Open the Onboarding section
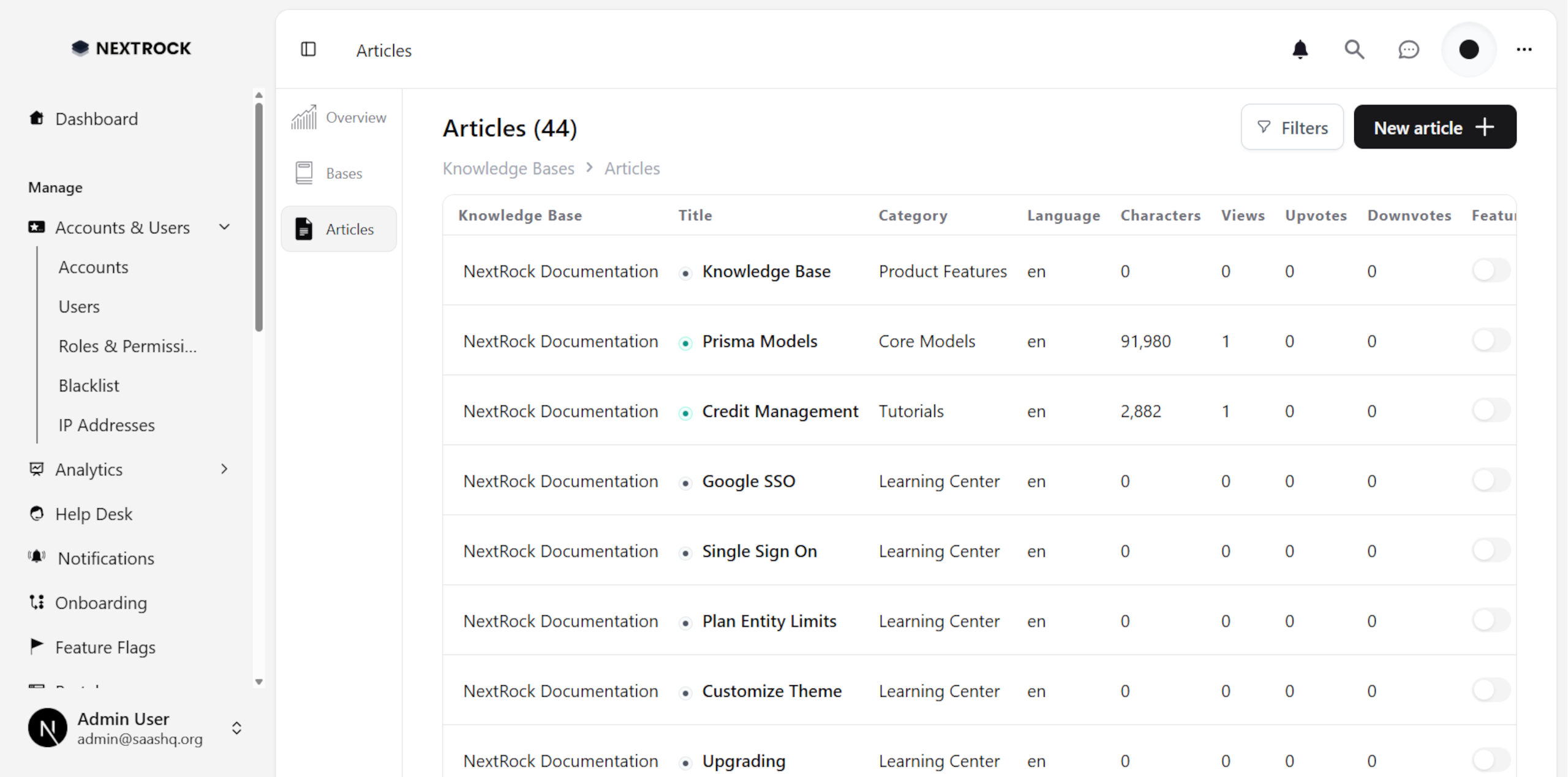This screenshot has width=1568, height=777. [101, 602]
